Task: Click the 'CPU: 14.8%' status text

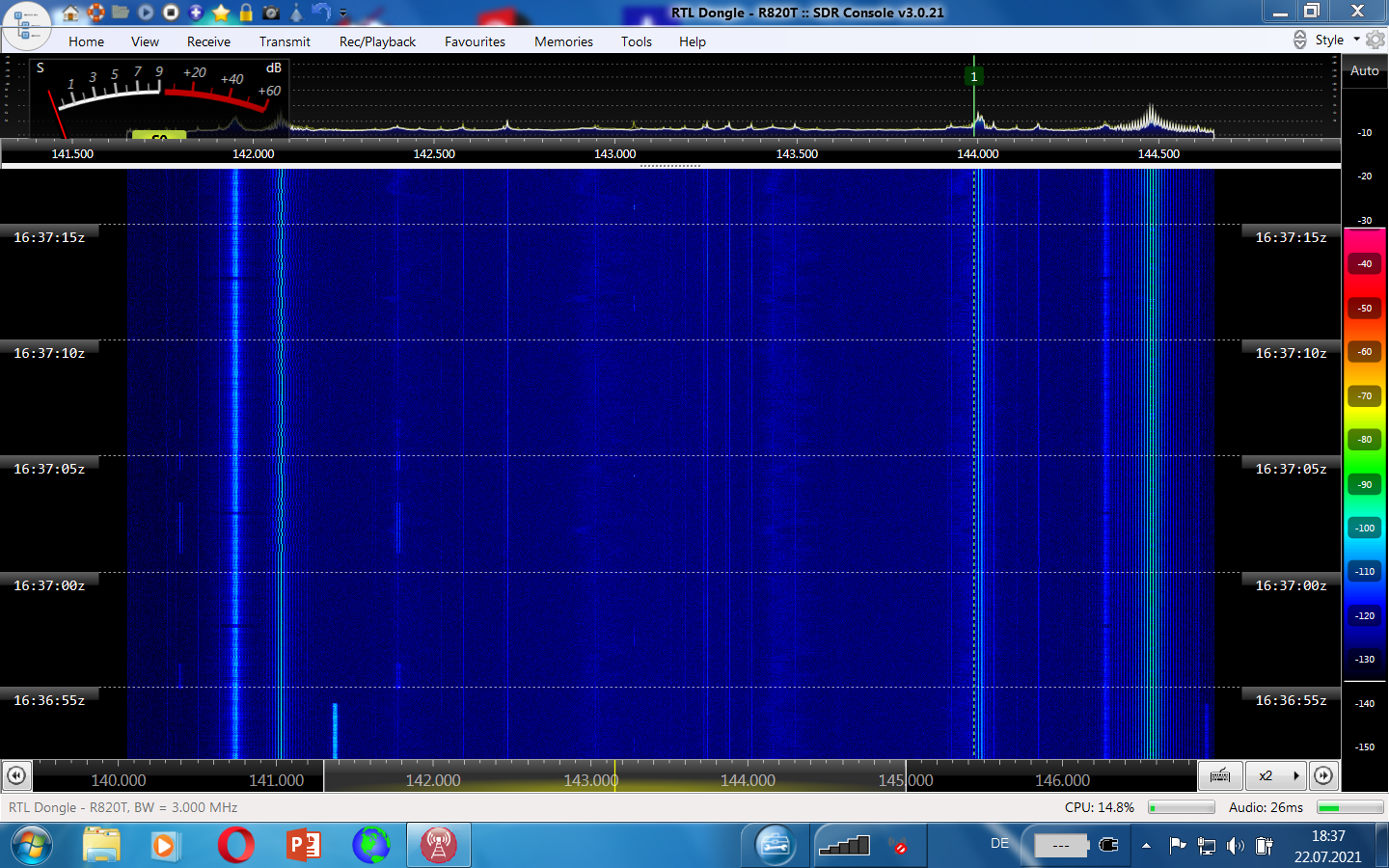Action: coord(1099,807)
